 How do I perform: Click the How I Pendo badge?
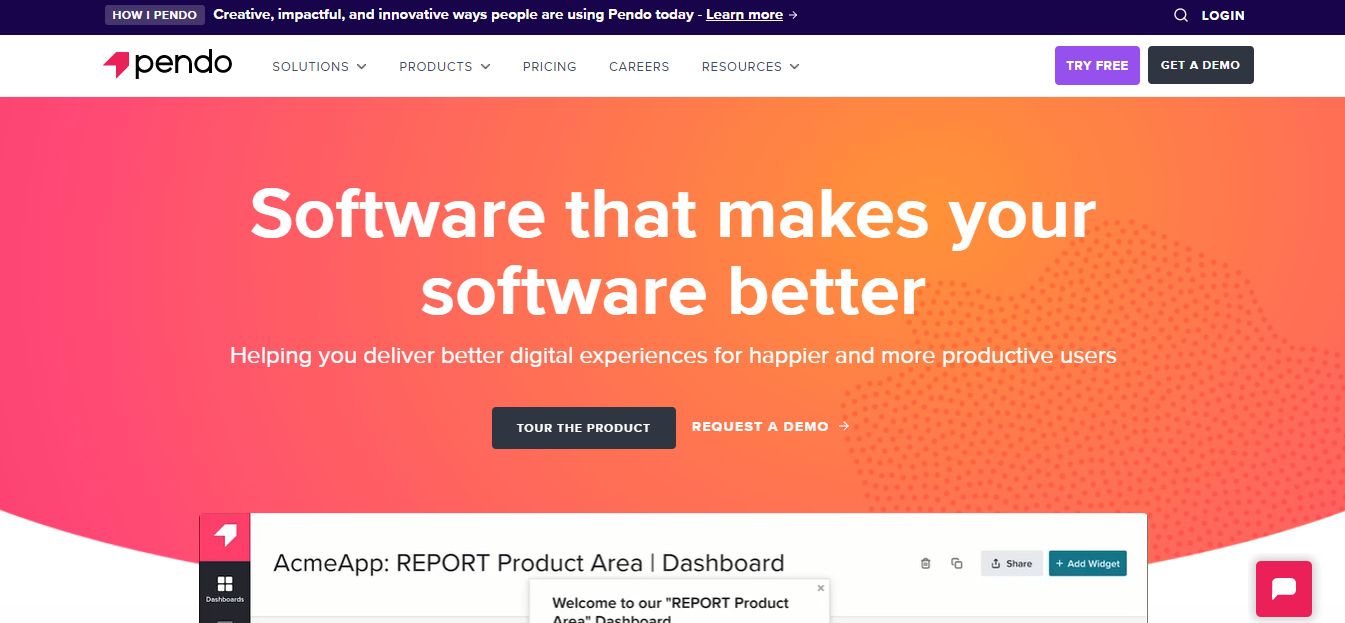pos(155,15)
